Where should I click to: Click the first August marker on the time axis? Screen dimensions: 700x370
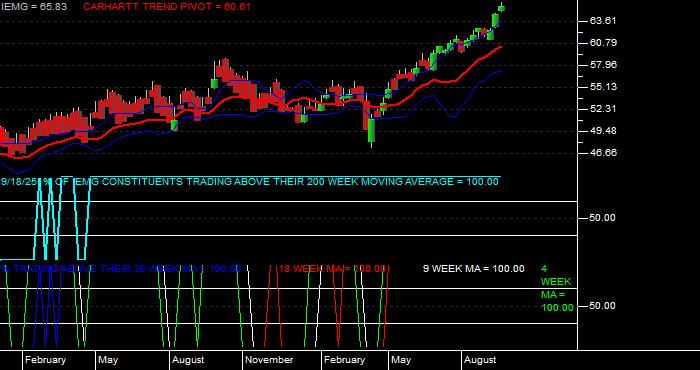(188, 360)
